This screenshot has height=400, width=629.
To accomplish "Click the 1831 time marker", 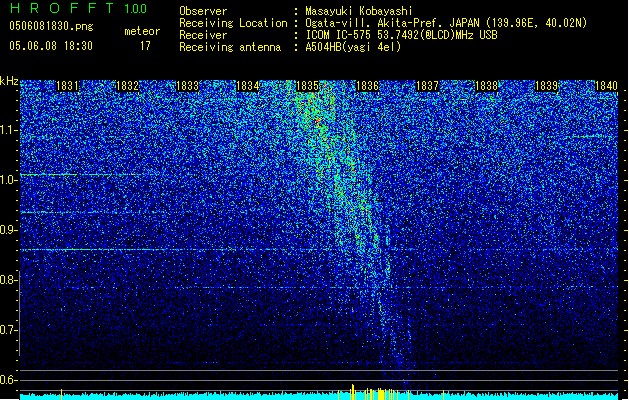I will (x=67, y=86).
